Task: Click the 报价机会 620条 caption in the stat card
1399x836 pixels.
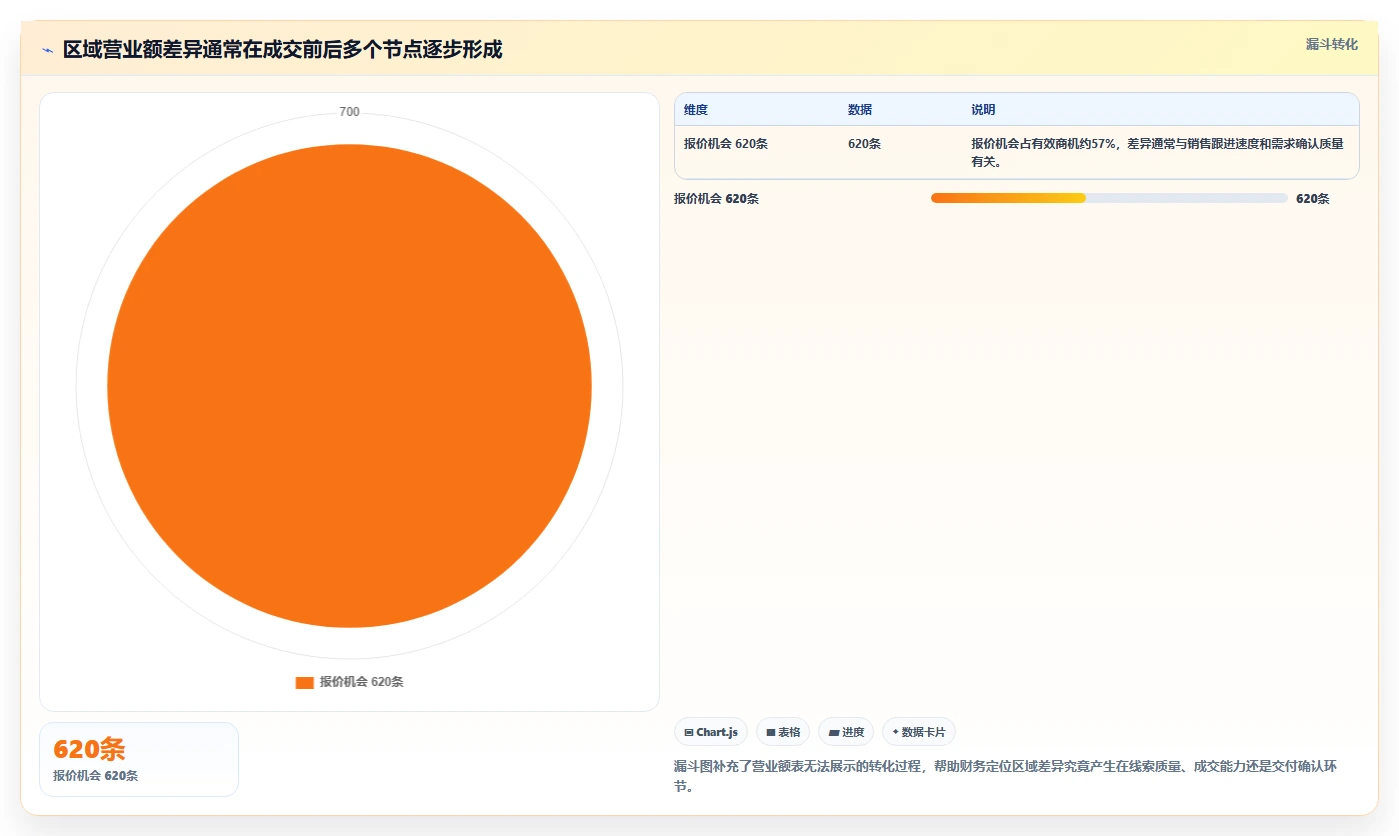Action: pos(95,776)
